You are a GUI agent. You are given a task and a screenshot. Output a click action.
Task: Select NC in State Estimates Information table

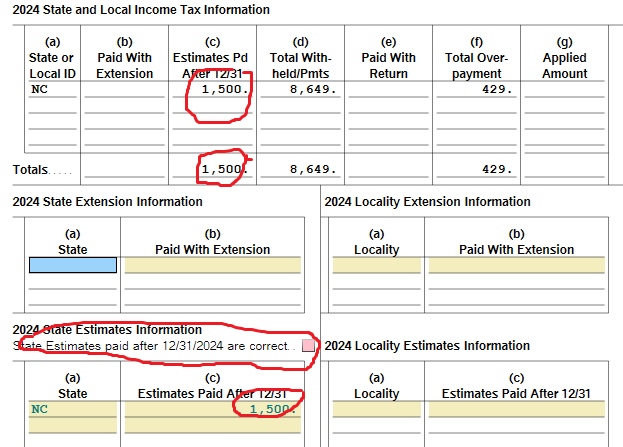tap(72, 409)
